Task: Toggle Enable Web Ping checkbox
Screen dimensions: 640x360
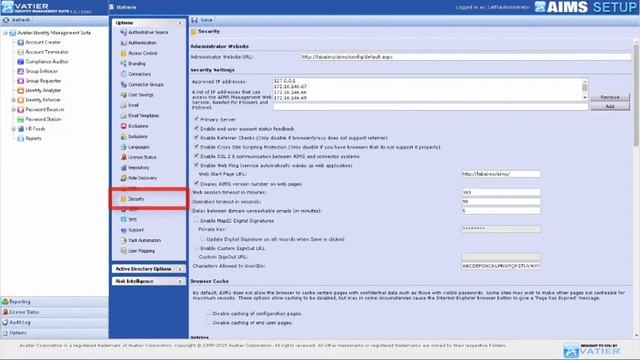Action: [x=196, y=165]
